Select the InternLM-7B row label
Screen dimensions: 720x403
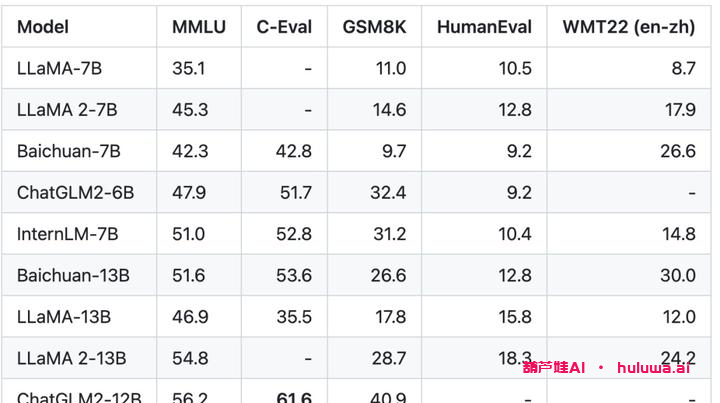point(68,234)
